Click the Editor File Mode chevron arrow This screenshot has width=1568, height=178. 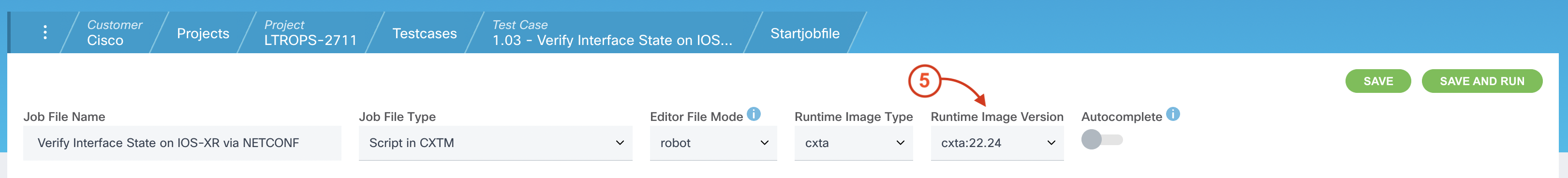click(765, 143)
